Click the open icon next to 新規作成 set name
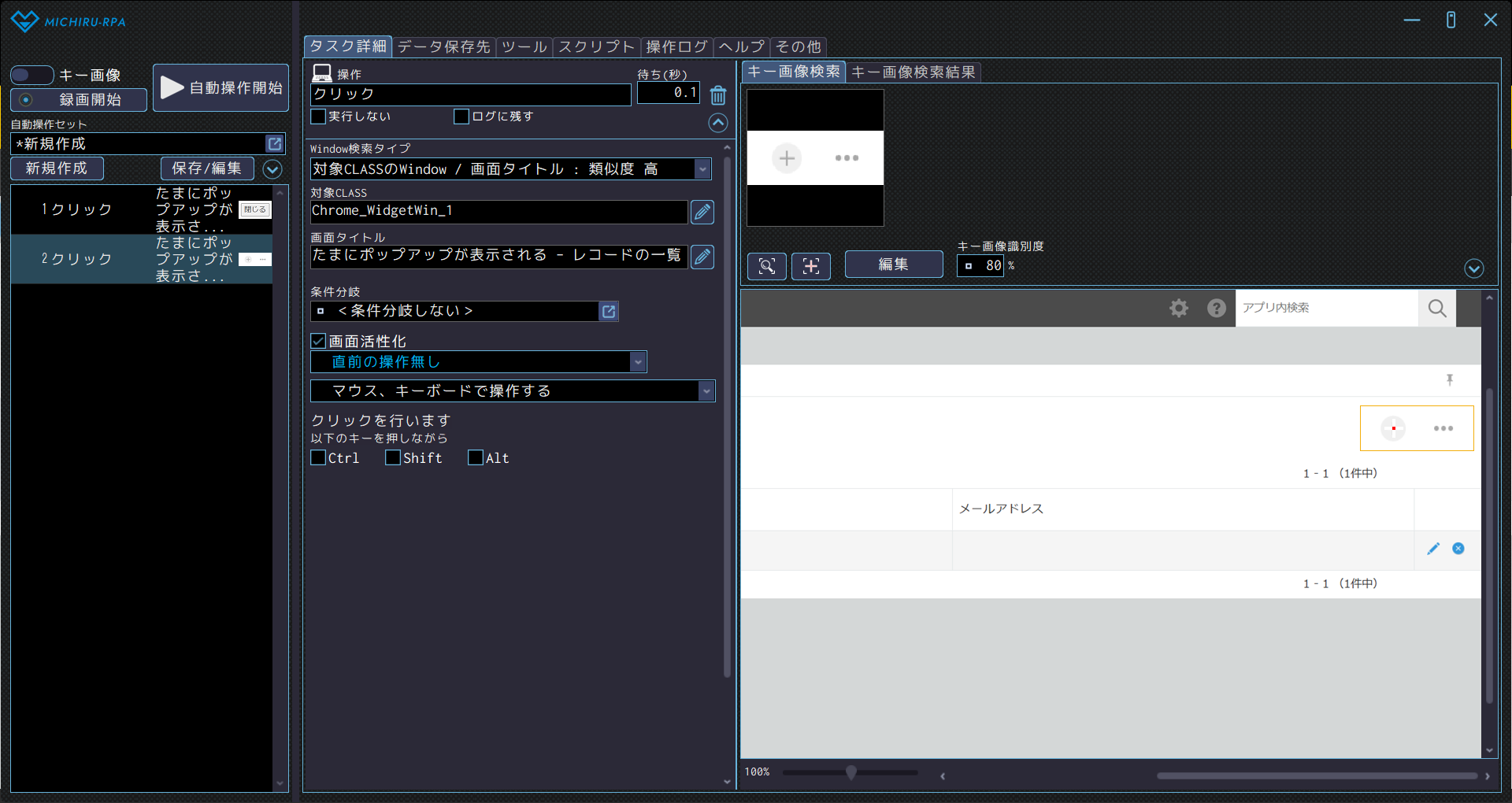 tap(274, 144)
